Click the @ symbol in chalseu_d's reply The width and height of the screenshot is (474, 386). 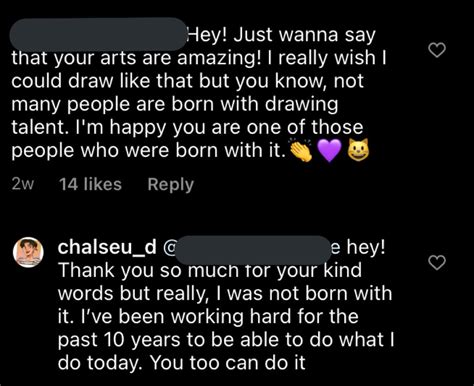[x=169, y=248]
